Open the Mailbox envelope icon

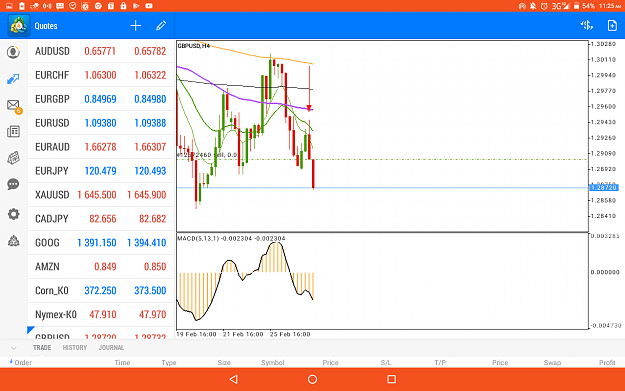(14, 106)
